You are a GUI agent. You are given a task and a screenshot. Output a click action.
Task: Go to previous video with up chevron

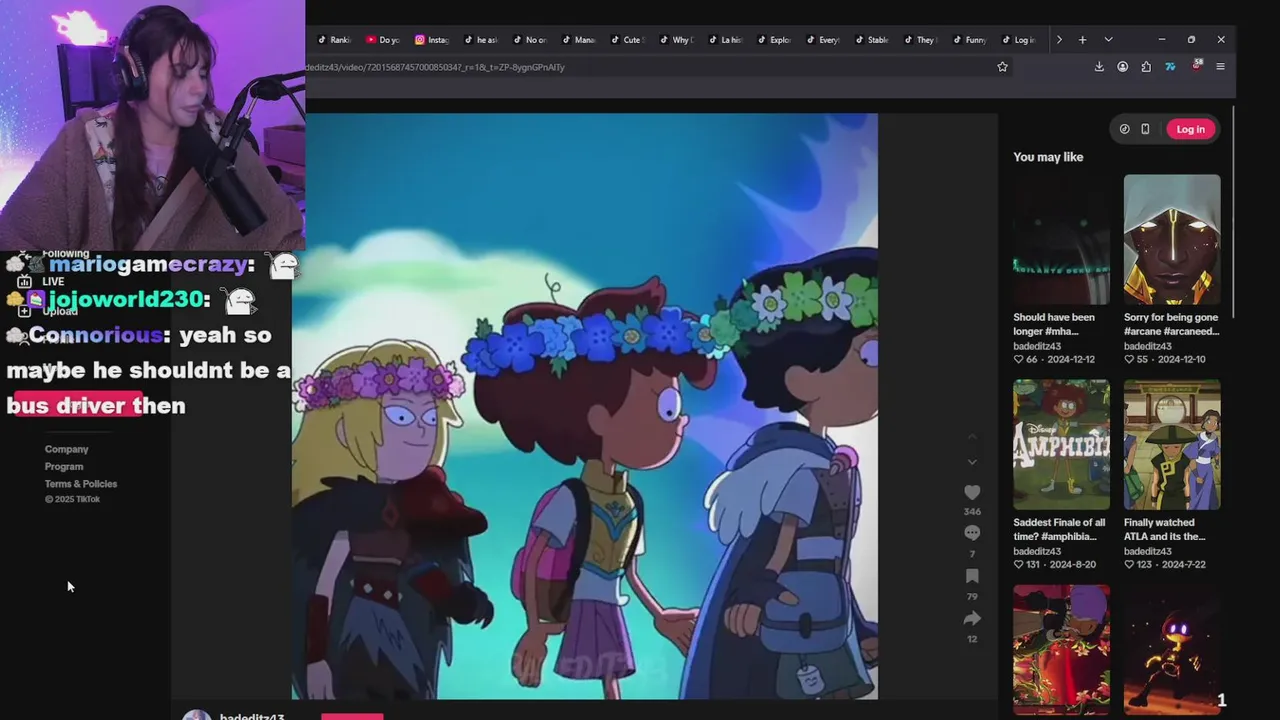pyautogui.click(x=972, y=437)
